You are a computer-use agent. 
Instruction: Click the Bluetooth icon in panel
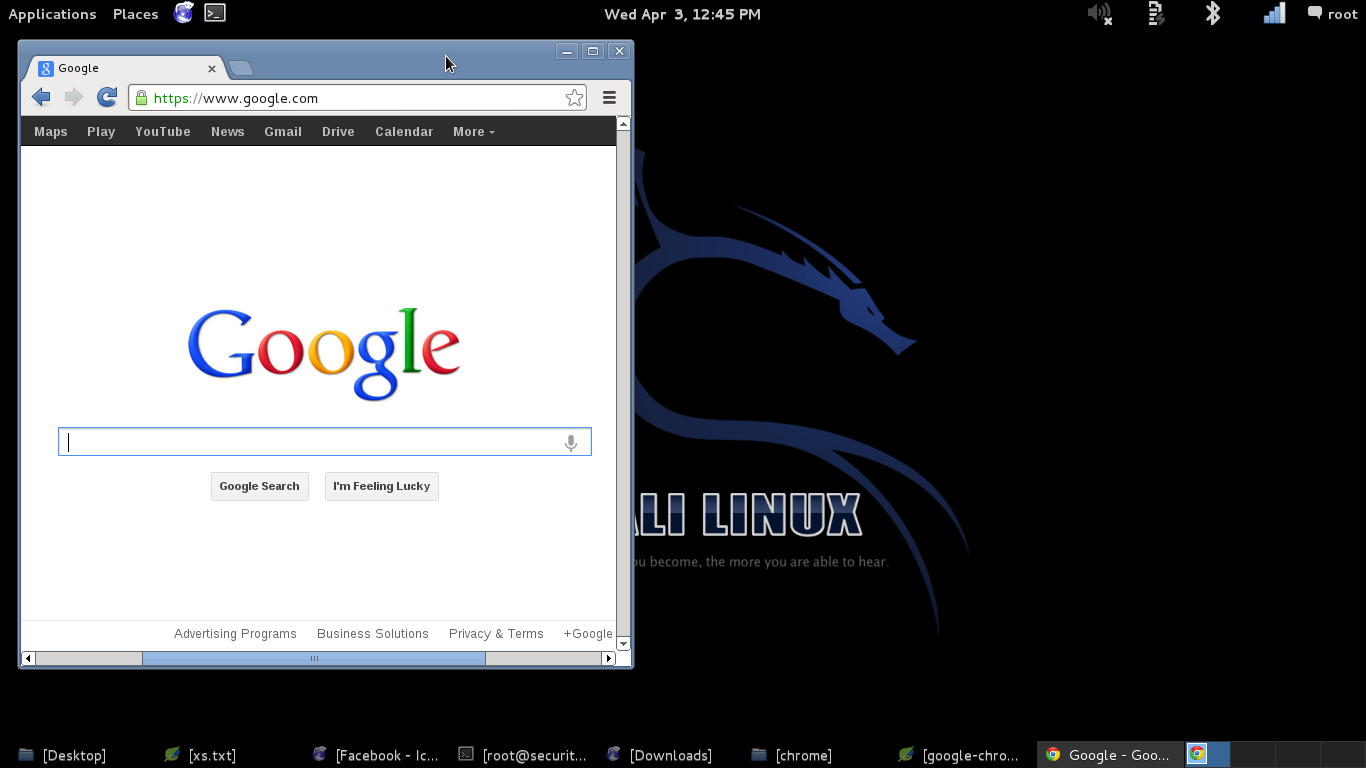[1213, 13]
